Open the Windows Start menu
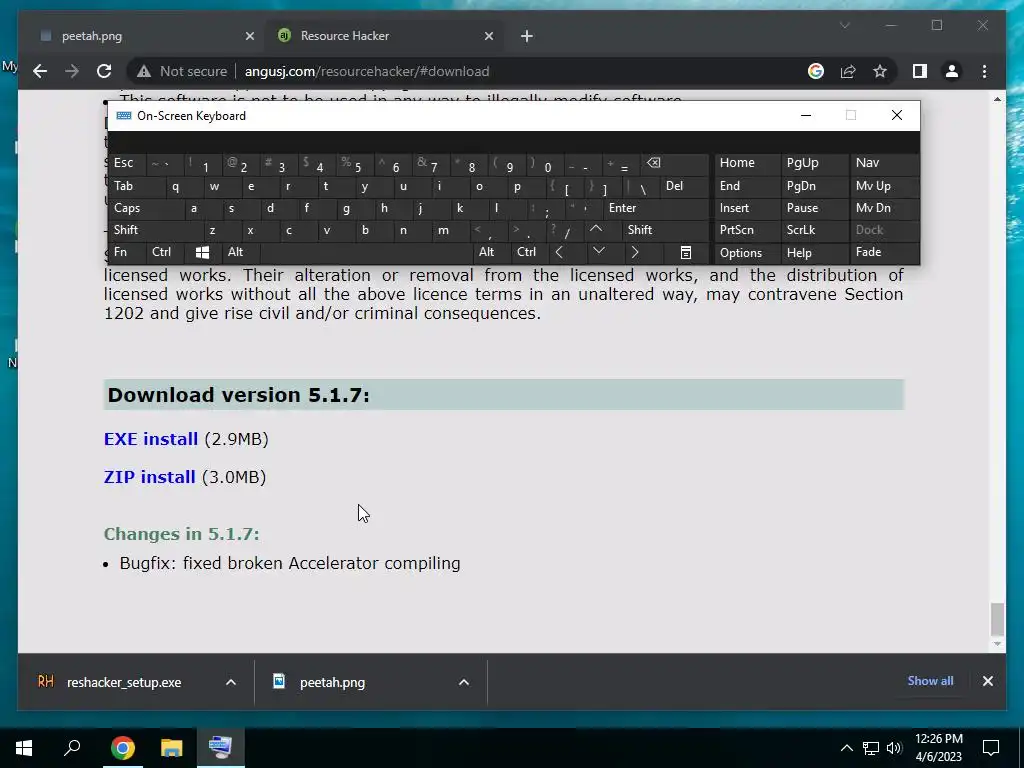The image size is (1024, 768). [x=24, y=748]
